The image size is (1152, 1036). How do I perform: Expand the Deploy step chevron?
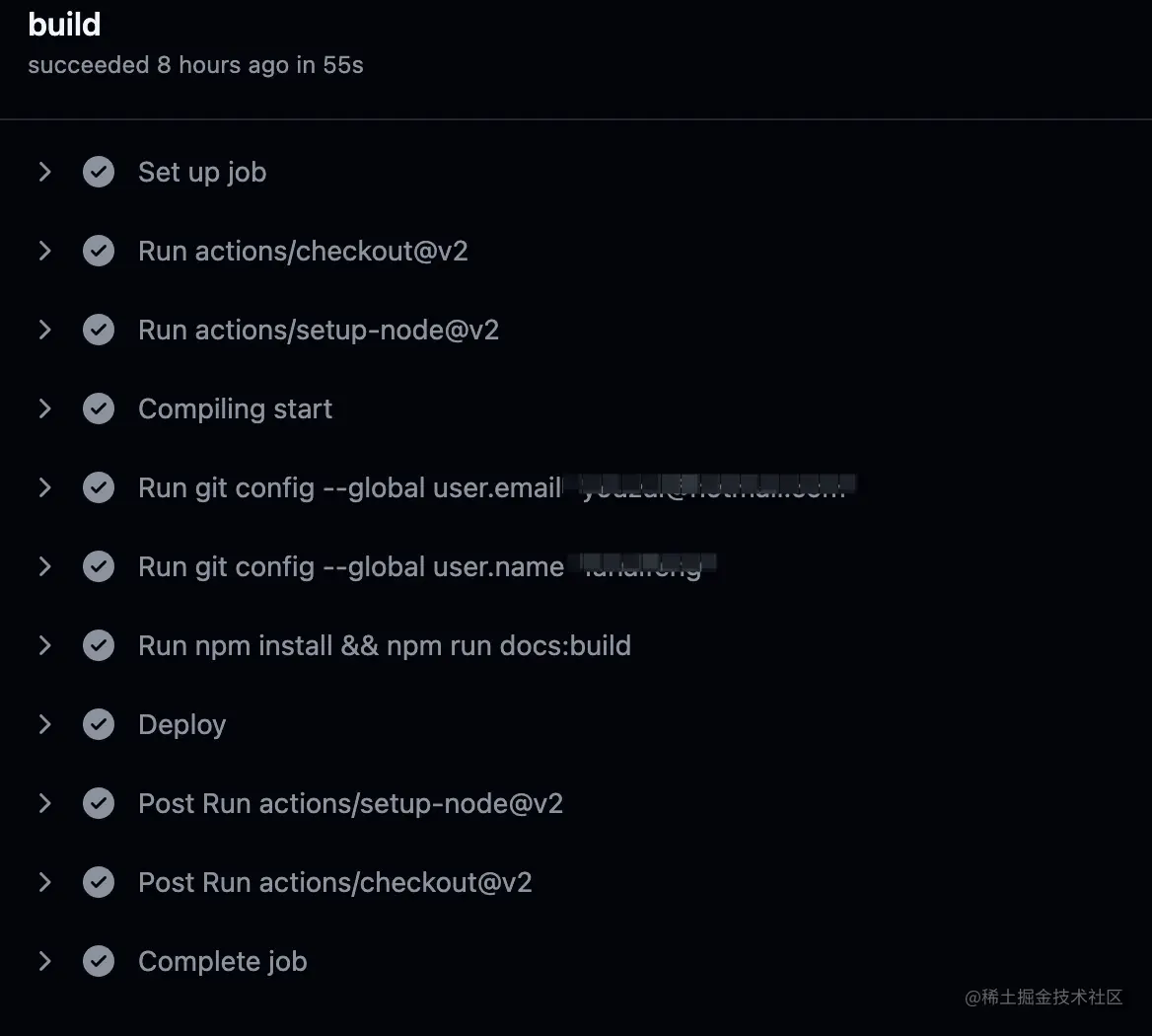pos(44,724)
